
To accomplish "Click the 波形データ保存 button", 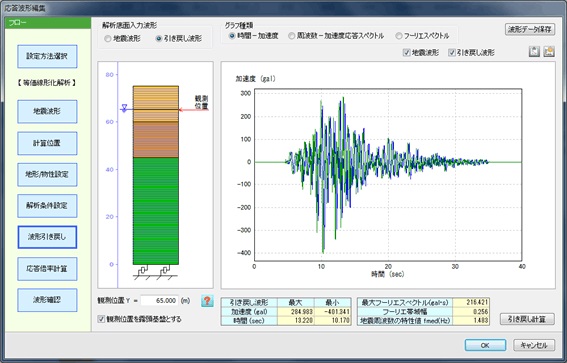I will (x=530, y=30).
